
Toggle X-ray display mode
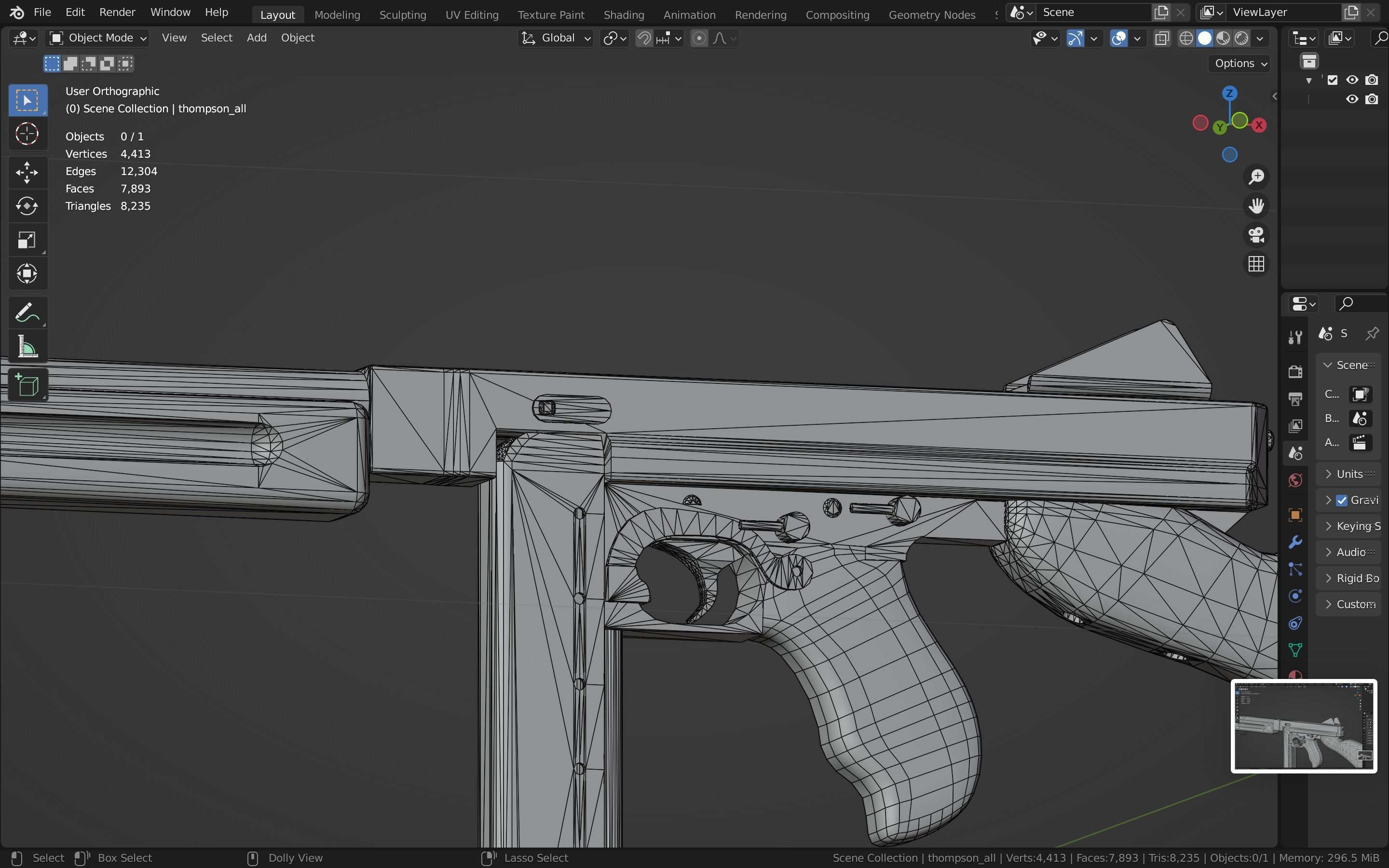(1162, 39)
